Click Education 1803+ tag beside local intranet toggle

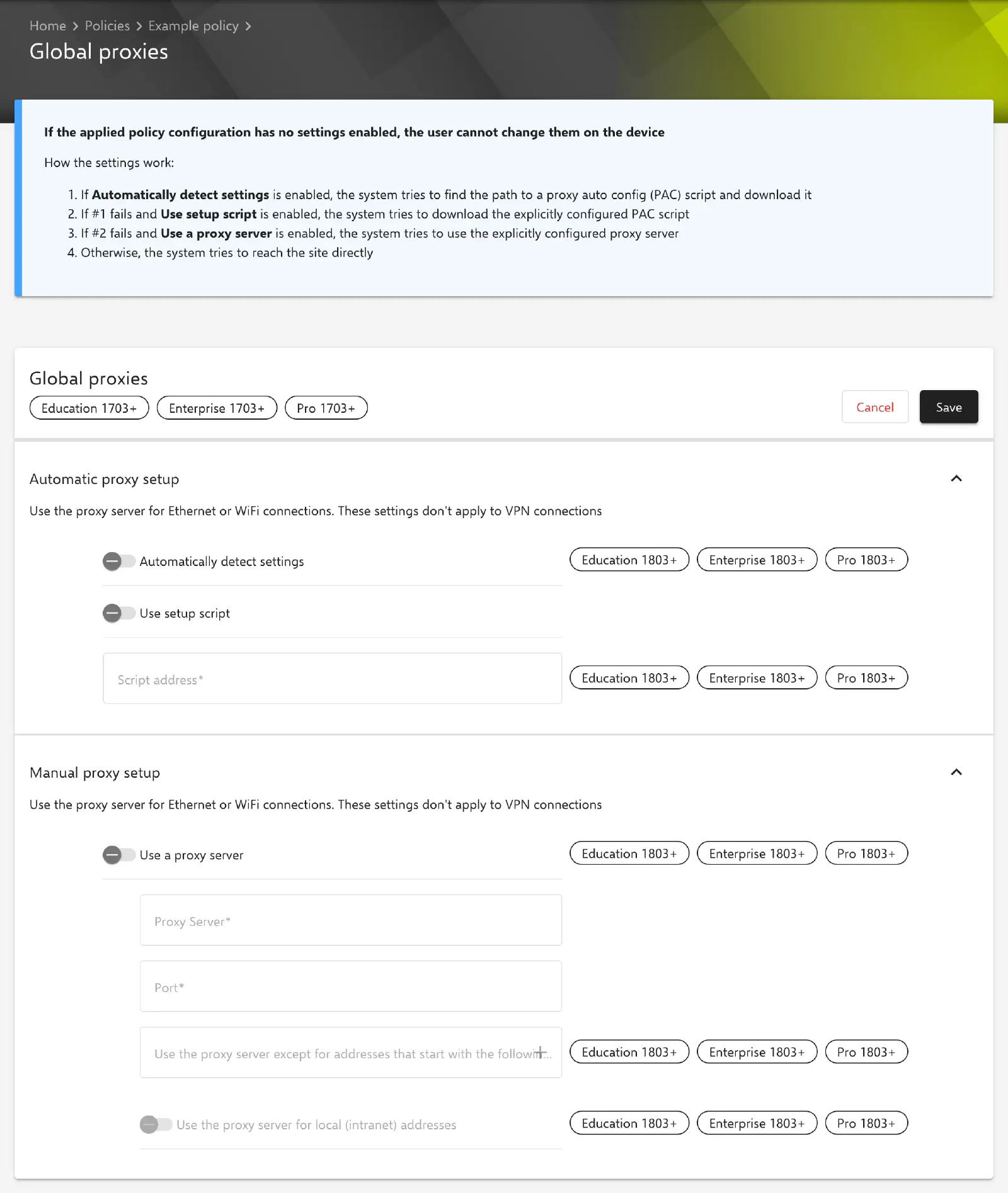coord(629,1123)
